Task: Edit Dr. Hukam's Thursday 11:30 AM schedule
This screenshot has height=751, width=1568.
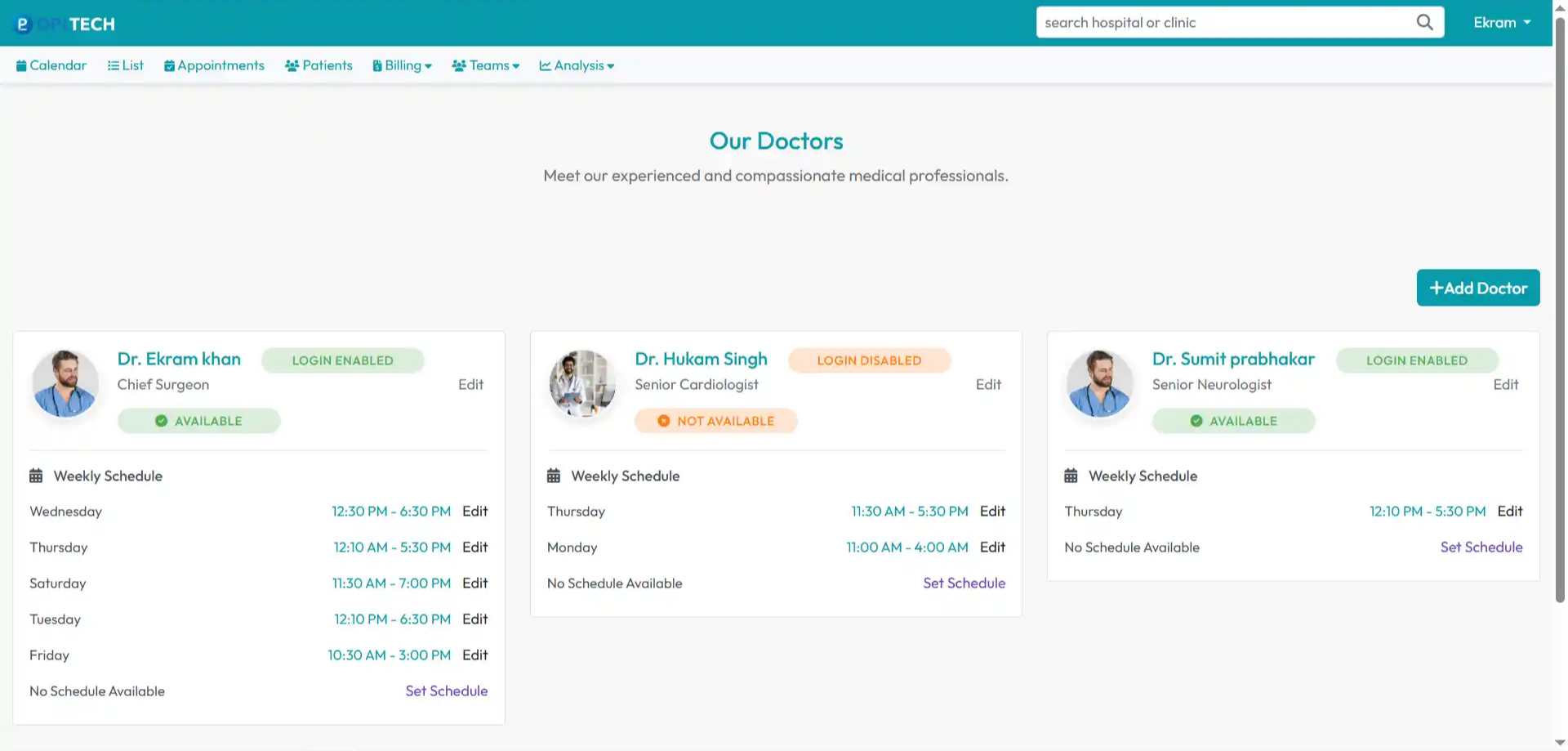Action: (992, 511)
